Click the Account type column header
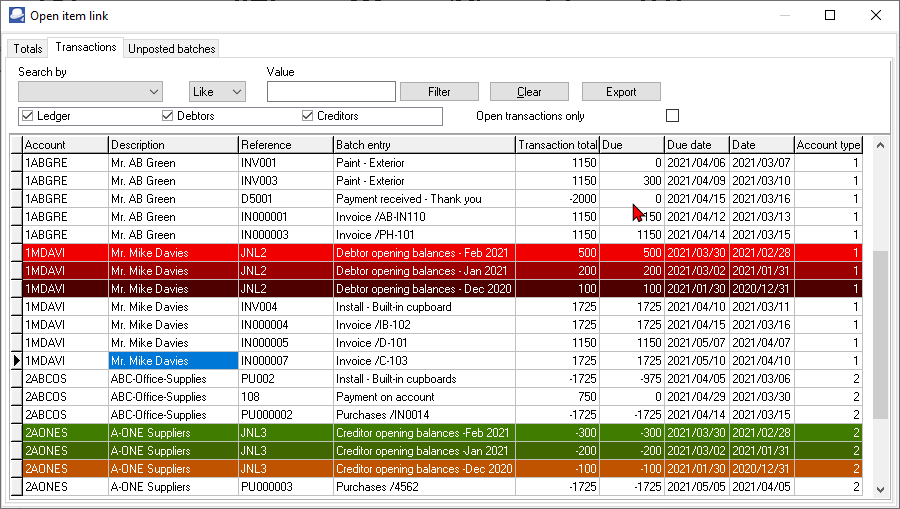 click(828, 145)
